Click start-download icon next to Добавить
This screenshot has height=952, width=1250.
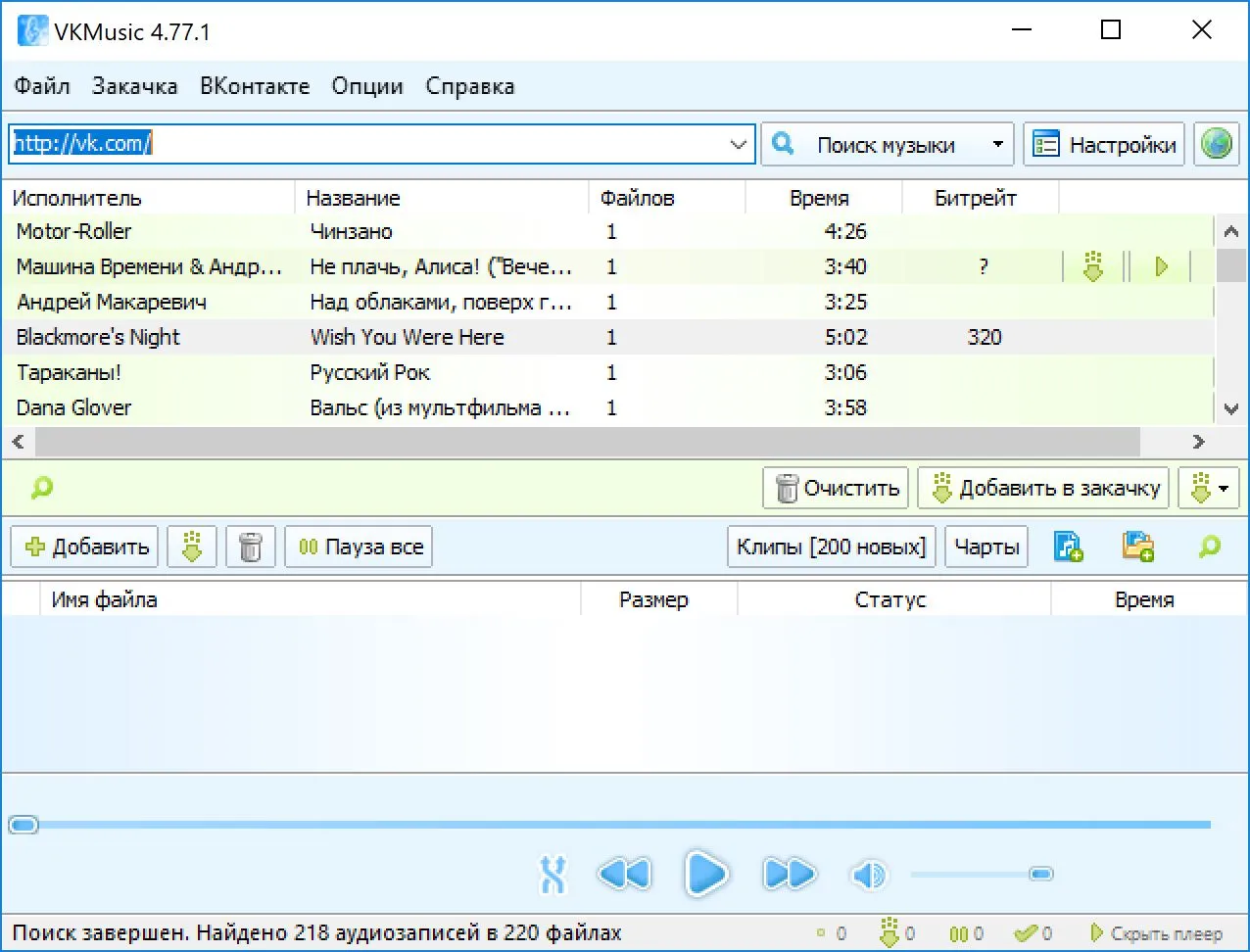pyautogui.click(x=192, y=547)
